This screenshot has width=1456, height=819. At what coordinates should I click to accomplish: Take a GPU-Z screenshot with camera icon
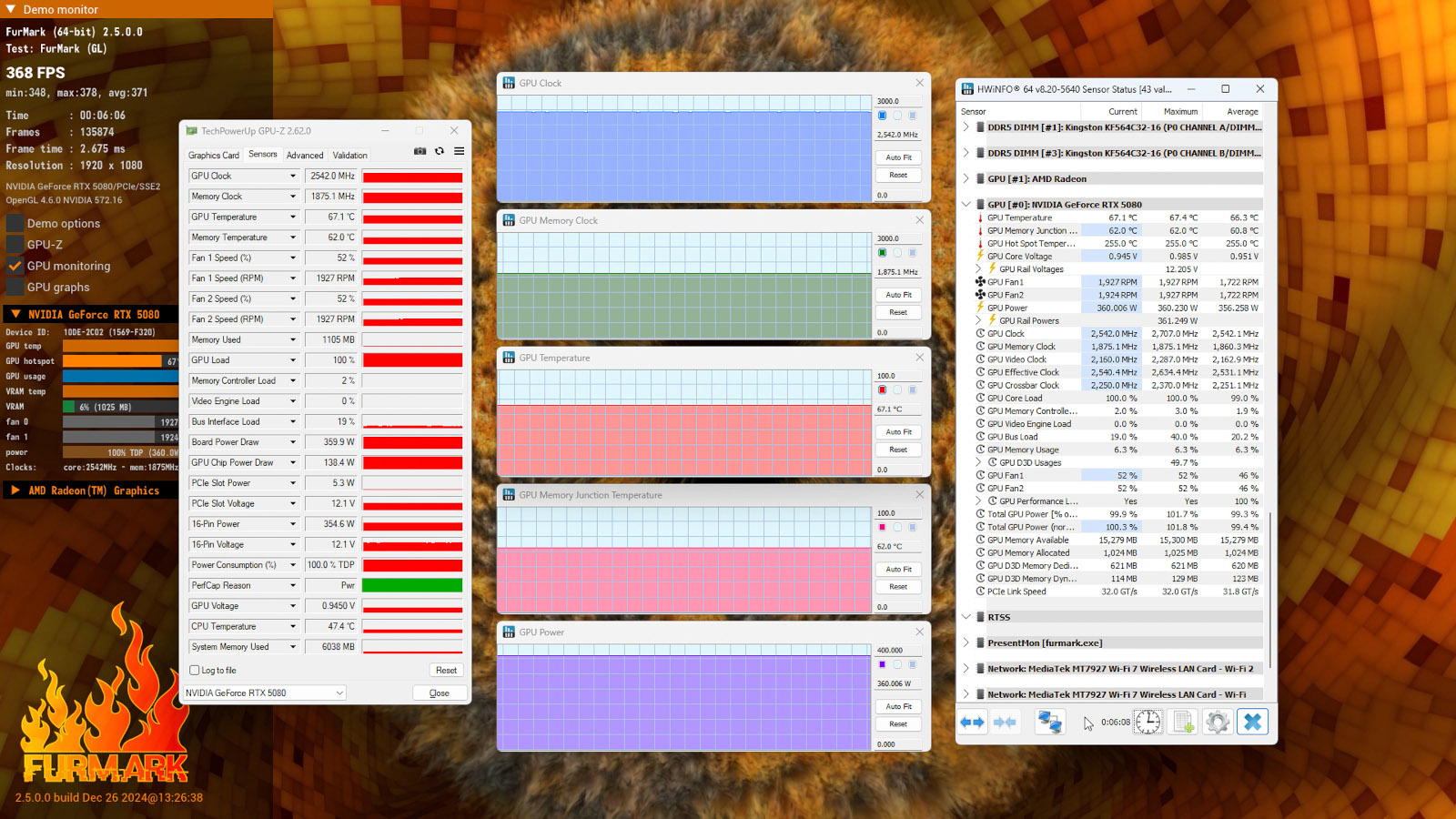(420, 151)
